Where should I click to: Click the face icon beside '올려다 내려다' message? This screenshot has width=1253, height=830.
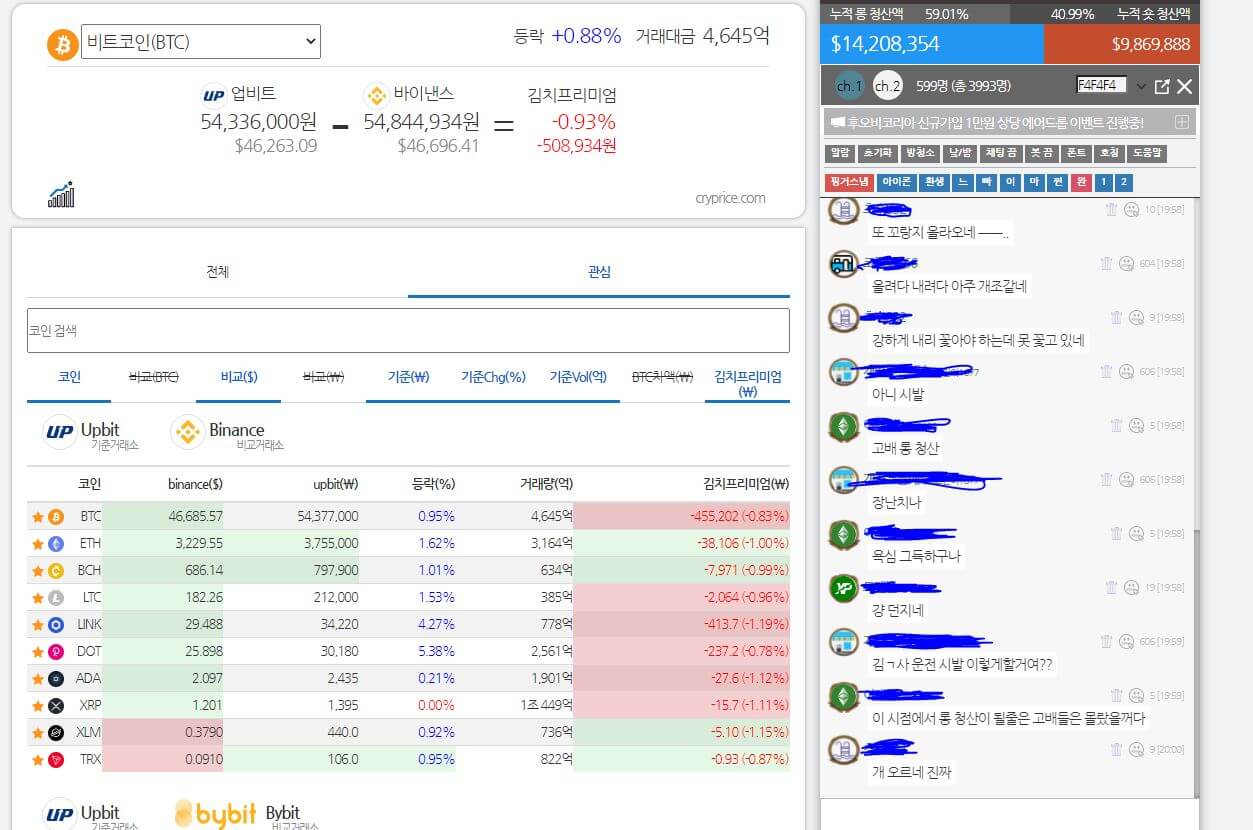click(1126, 264)
